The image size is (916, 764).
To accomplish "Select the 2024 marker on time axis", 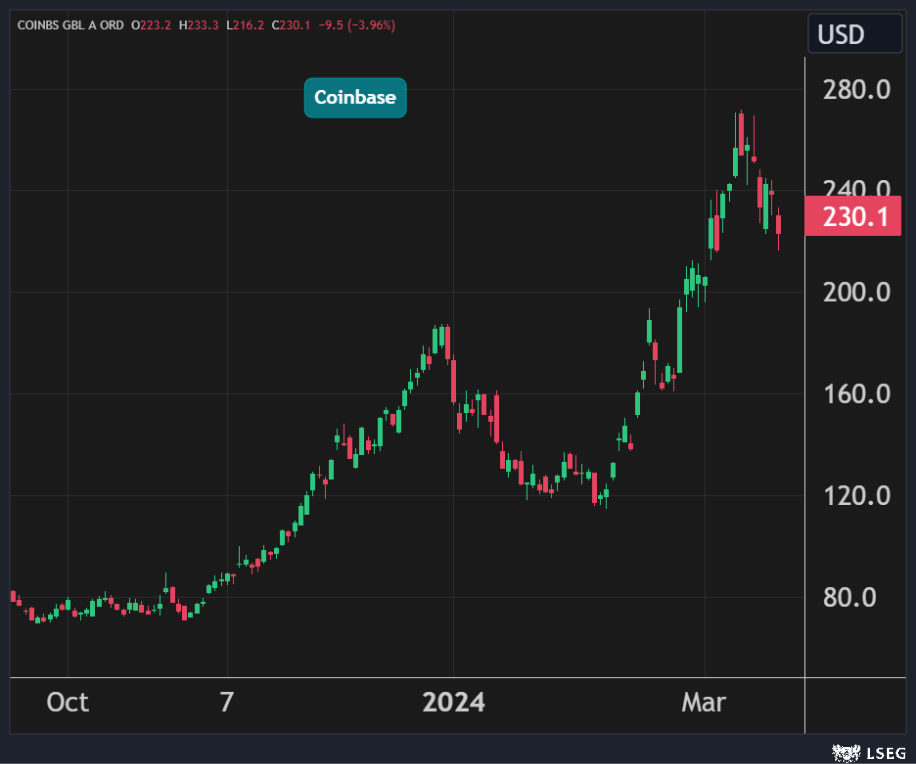I will click(x=453, y=703).
